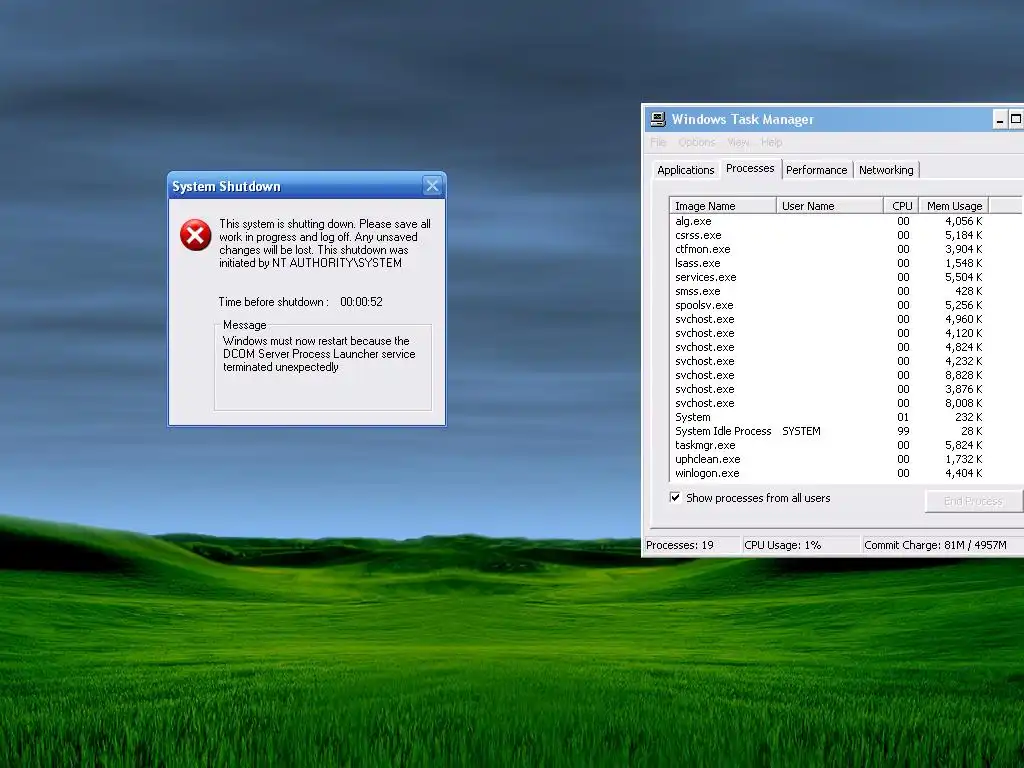Sort by the Mem Usage column header
Viewport: 1024px width, 768px height.
pyautogui.click(x=954, y=206)
